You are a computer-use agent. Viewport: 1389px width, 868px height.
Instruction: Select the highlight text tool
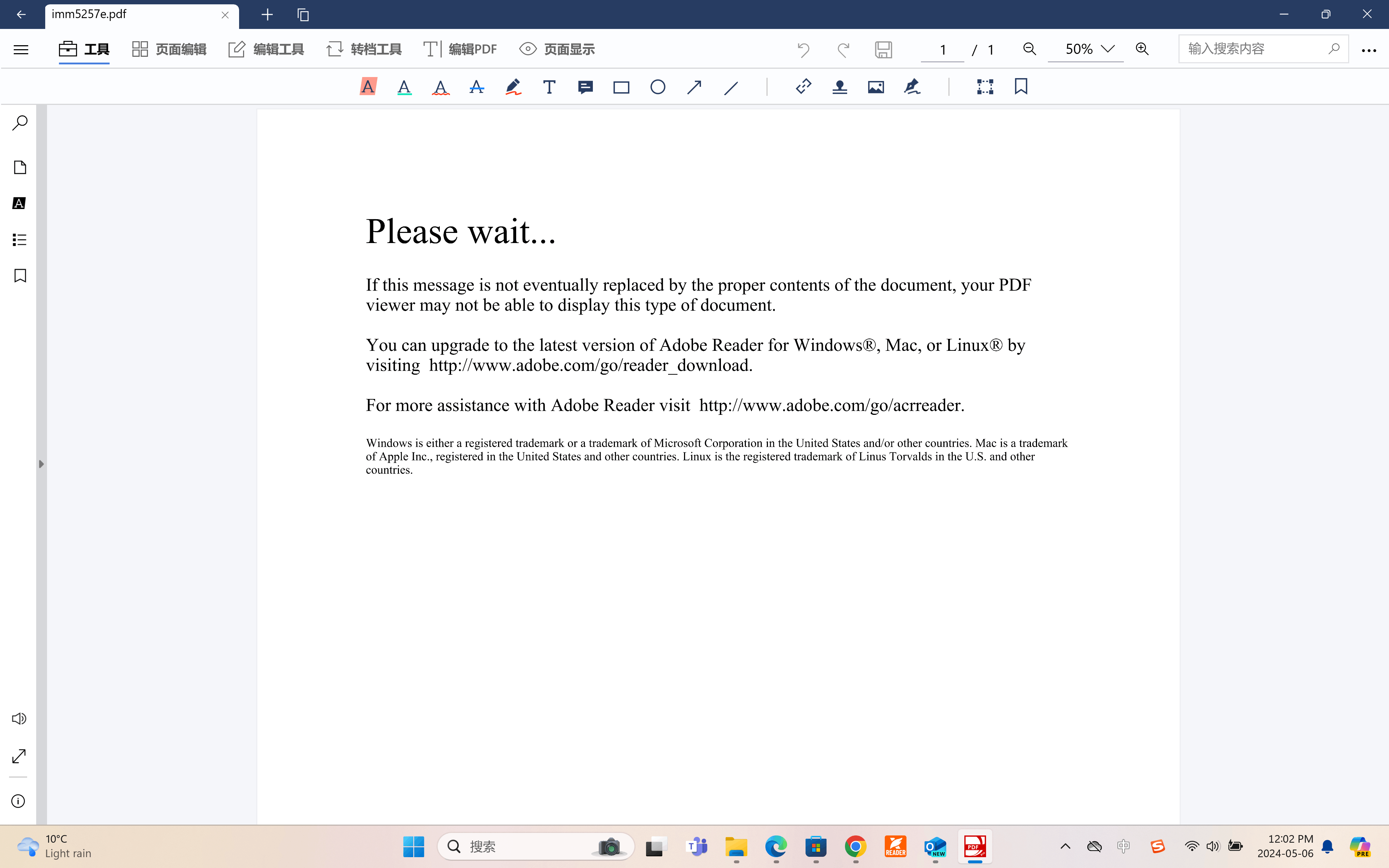pyautogui.click(x=368, y=87)
